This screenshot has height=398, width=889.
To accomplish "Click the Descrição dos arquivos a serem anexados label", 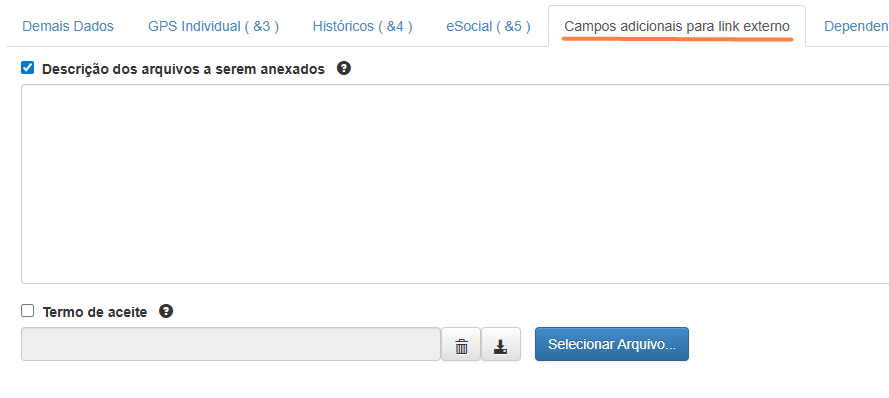I will (x=183, y=69).
